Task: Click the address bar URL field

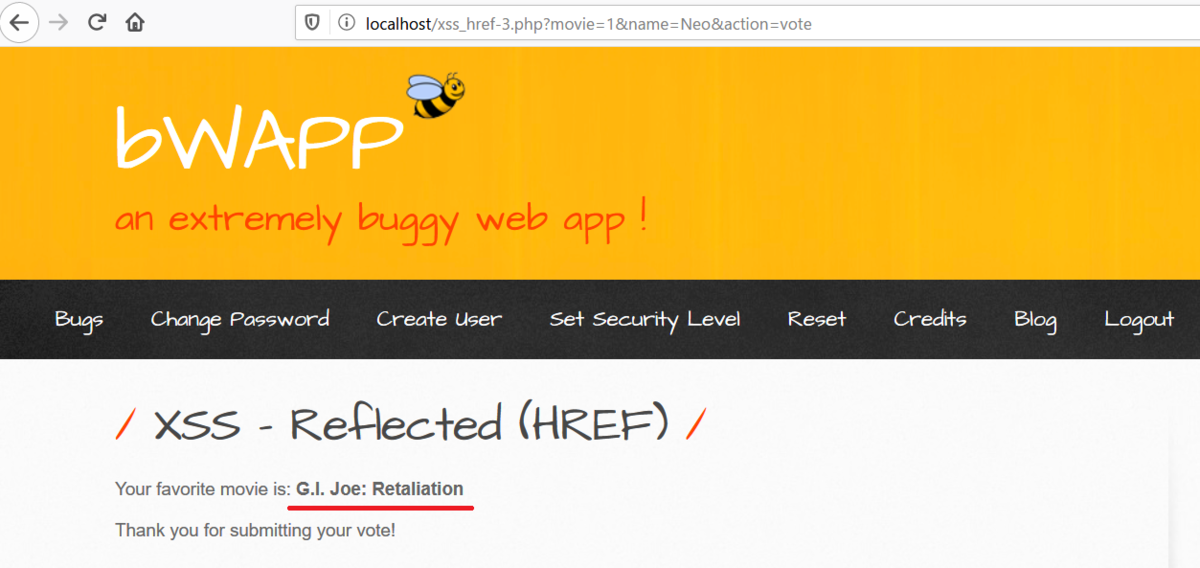Action: 747,22
